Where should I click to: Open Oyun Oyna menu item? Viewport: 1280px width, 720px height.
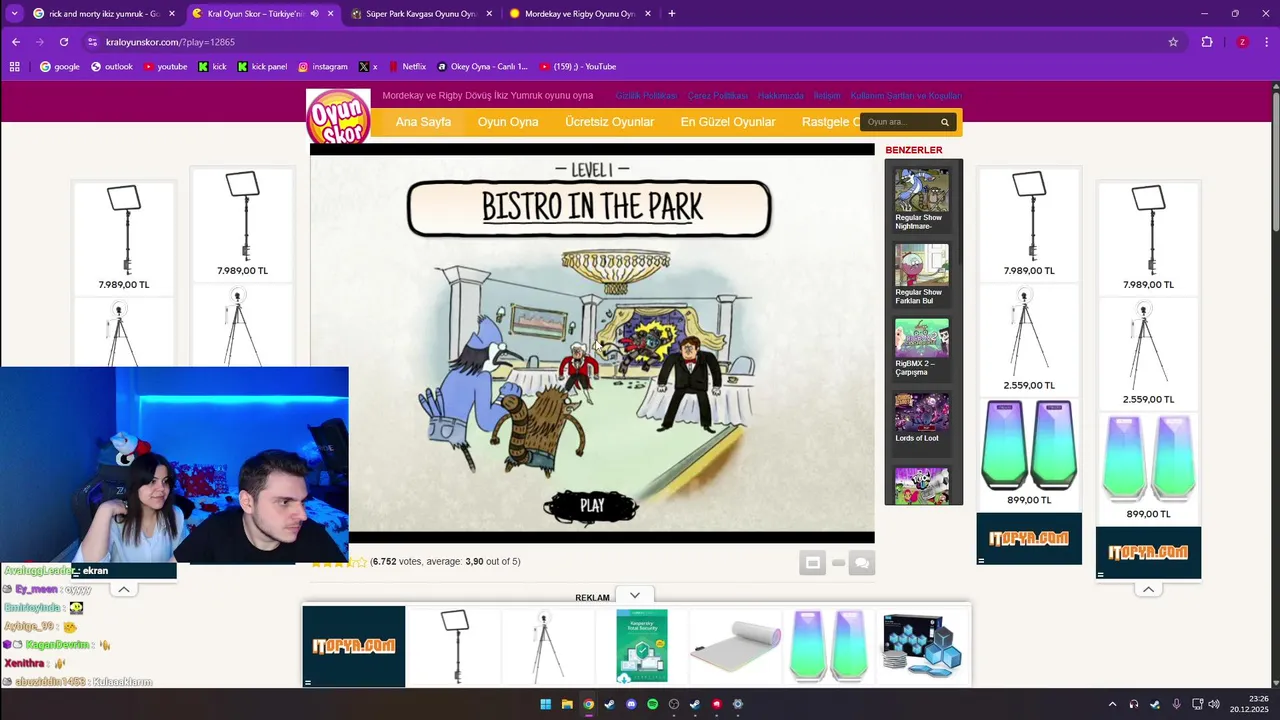508,122
